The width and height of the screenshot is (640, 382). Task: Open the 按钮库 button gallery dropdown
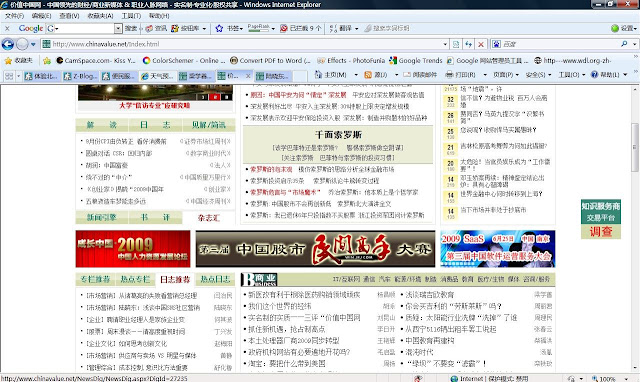click(x=204, y=29)
